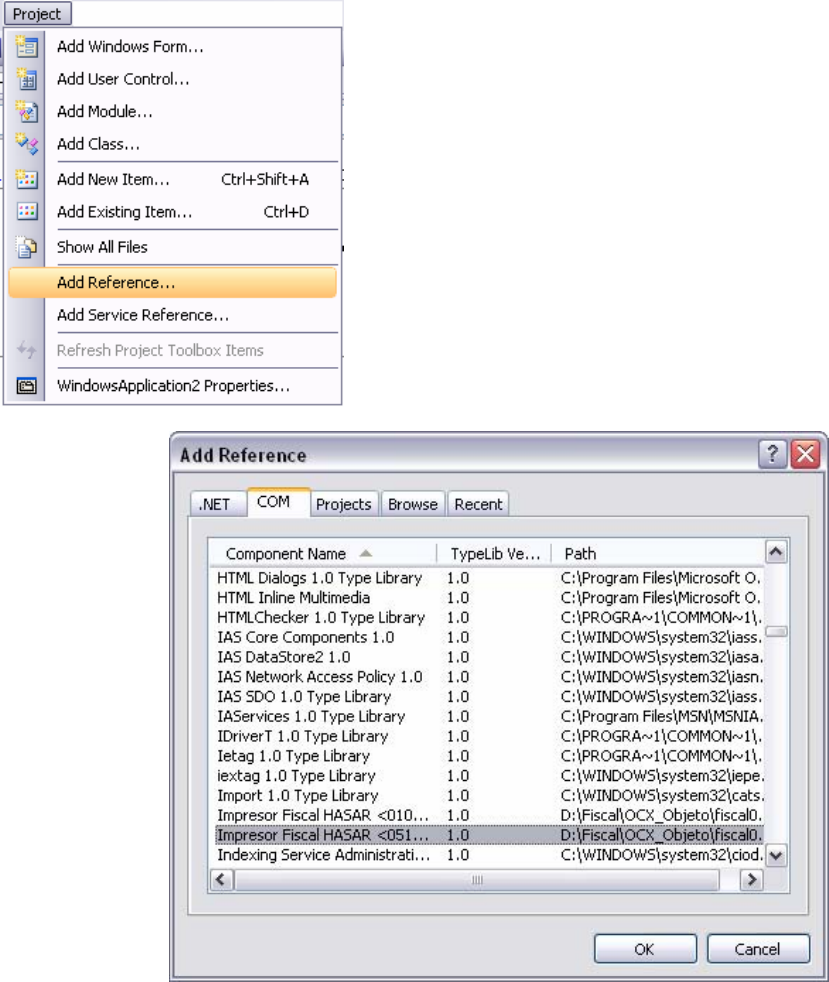Viewport: 829px width, 982px height.
Task: Click the help question mark button
Action: coord(772,454)
